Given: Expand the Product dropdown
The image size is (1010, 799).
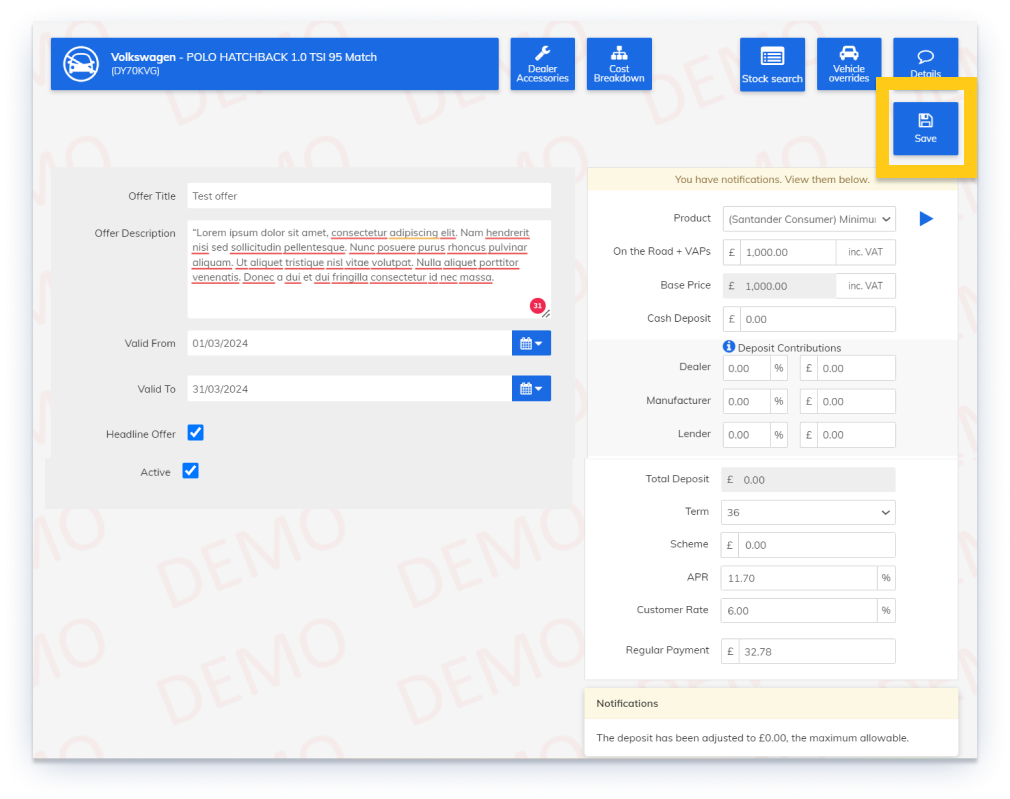Looking at the screenshot, I should tap(808, 219).
